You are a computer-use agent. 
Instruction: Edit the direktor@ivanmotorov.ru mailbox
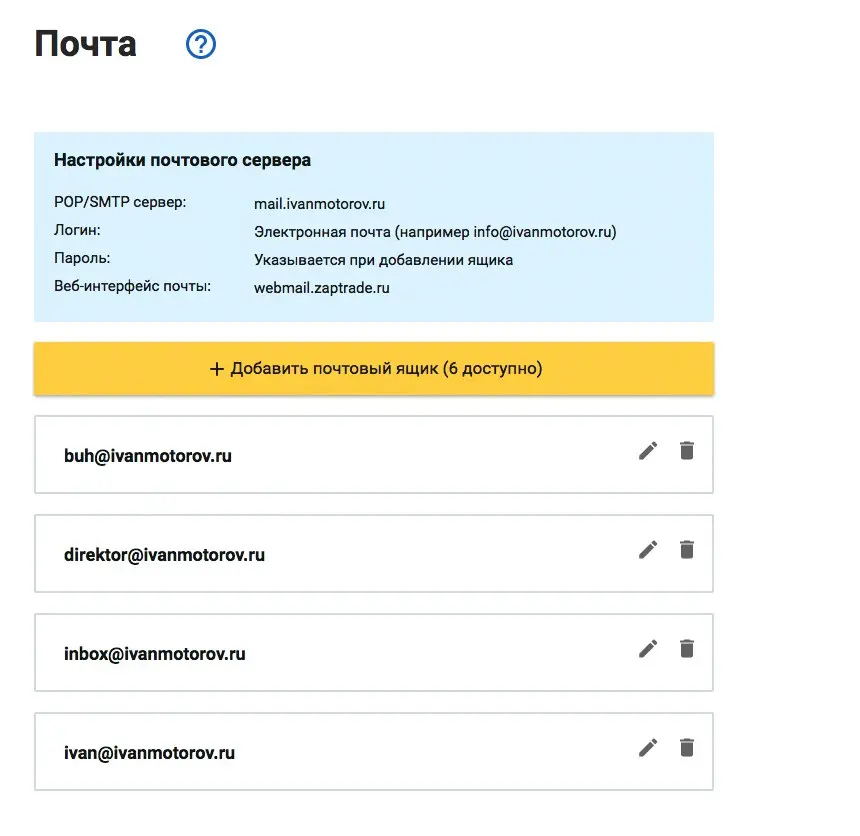[648, 549]
